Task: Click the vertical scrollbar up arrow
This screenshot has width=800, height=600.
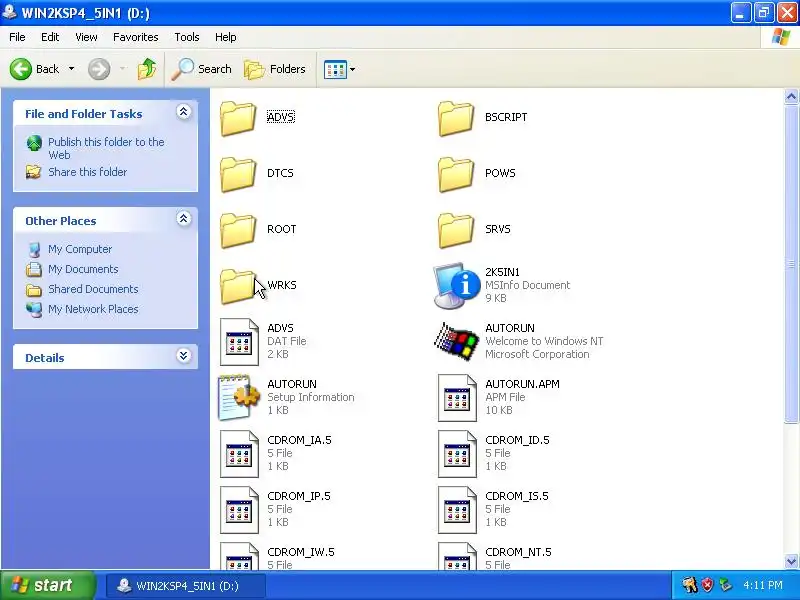Action: 791,96
